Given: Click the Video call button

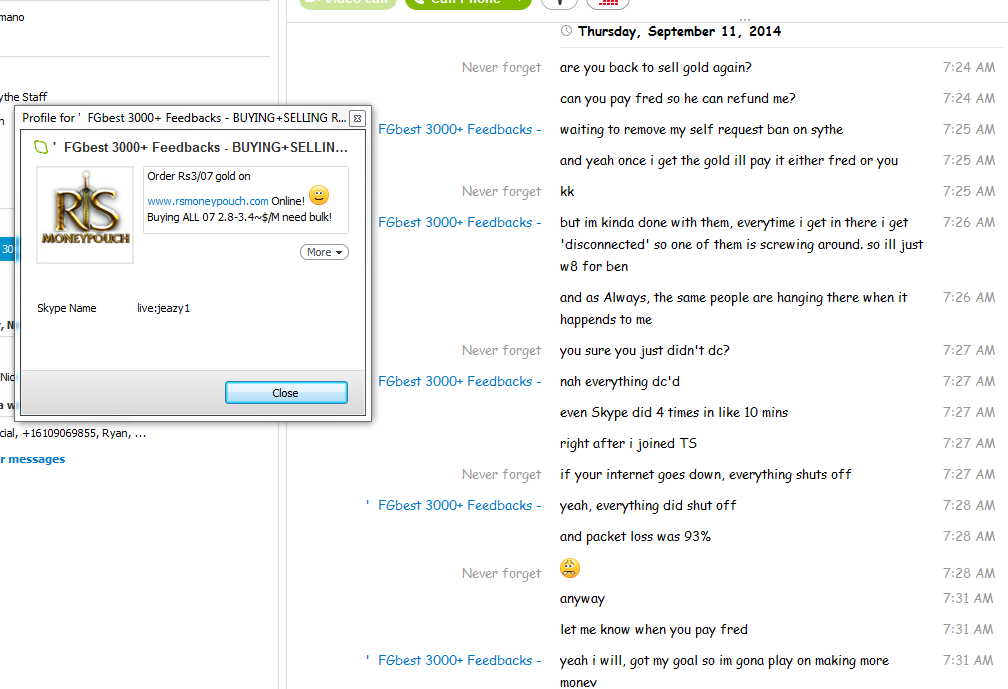Looking at the screenshot, I should (x=348, y=3).
